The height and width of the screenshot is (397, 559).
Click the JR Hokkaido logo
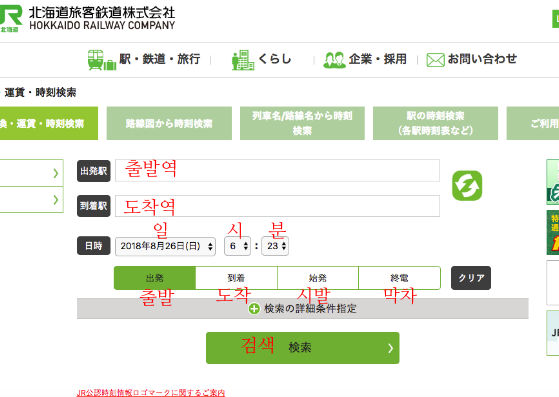click(11, 19)
